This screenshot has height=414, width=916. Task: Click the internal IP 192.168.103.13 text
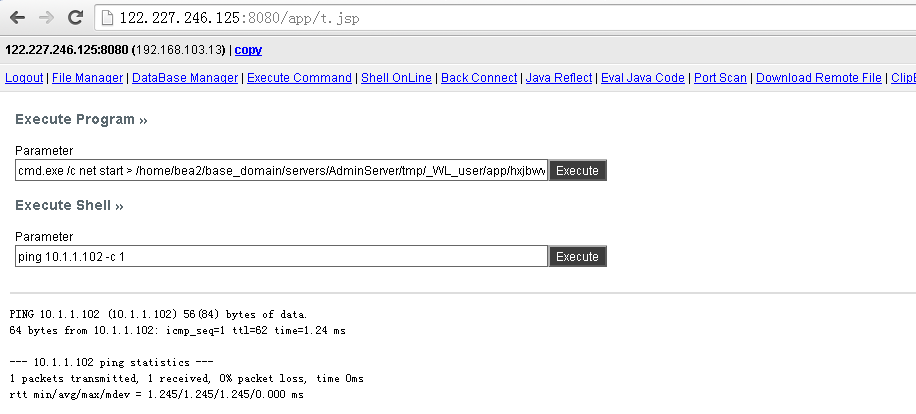(181, 50)
